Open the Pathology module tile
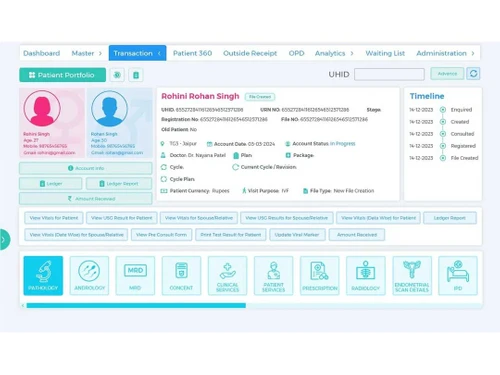 (43, 275)
